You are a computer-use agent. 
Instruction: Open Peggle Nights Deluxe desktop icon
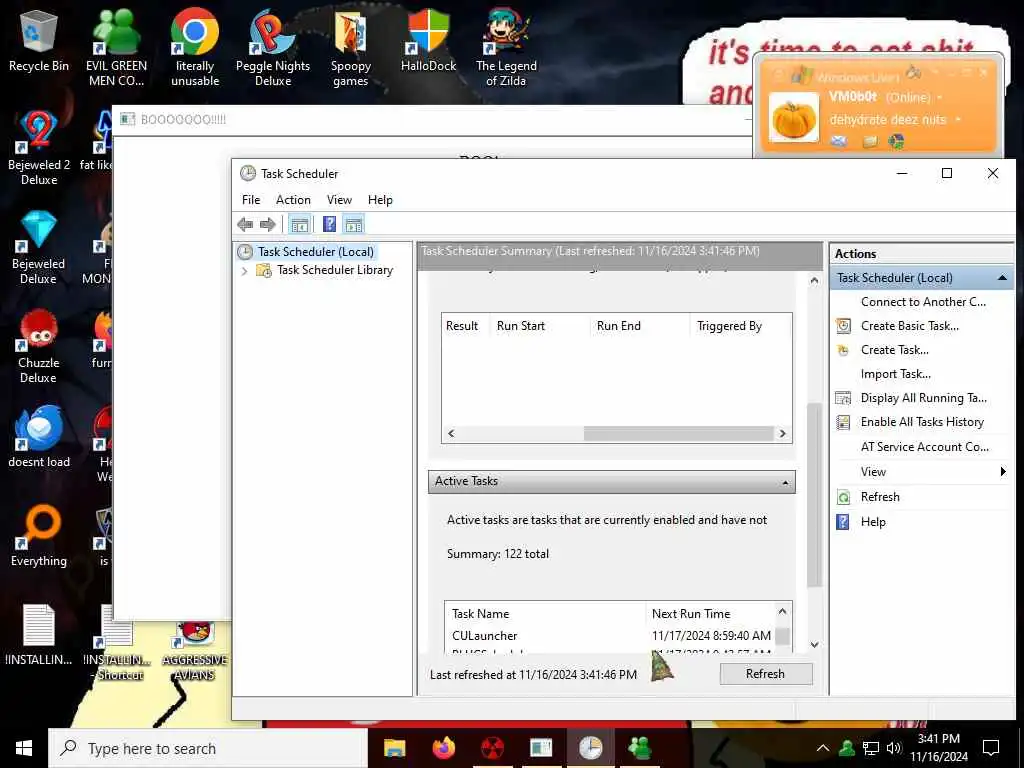click(273, 48)
